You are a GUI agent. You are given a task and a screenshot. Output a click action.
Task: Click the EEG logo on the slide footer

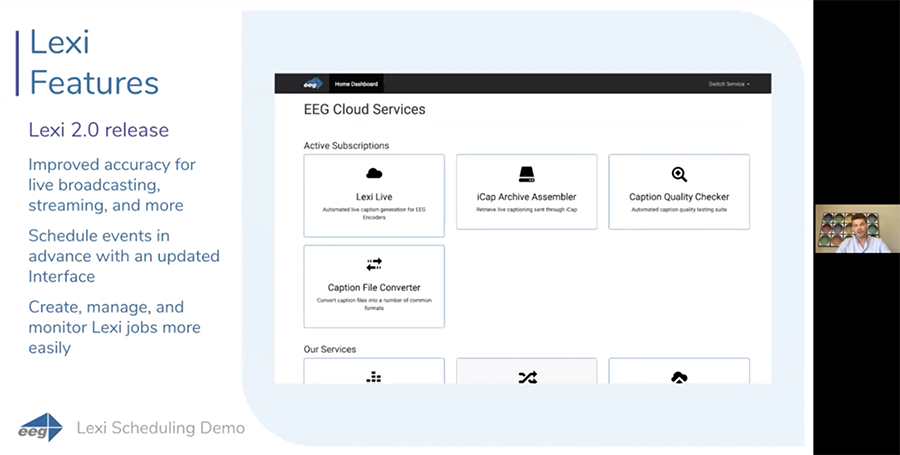coord(40,429)
